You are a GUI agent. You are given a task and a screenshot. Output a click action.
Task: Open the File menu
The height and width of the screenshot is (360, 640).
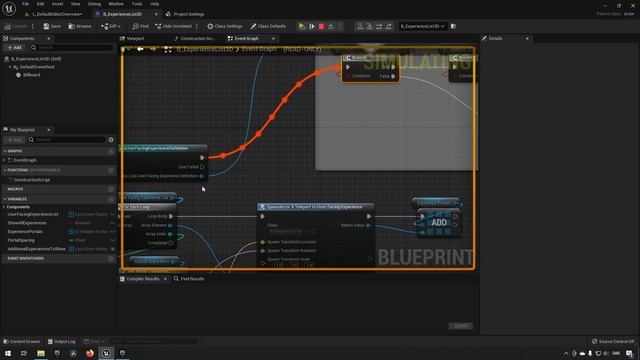(x=25, y=4)
